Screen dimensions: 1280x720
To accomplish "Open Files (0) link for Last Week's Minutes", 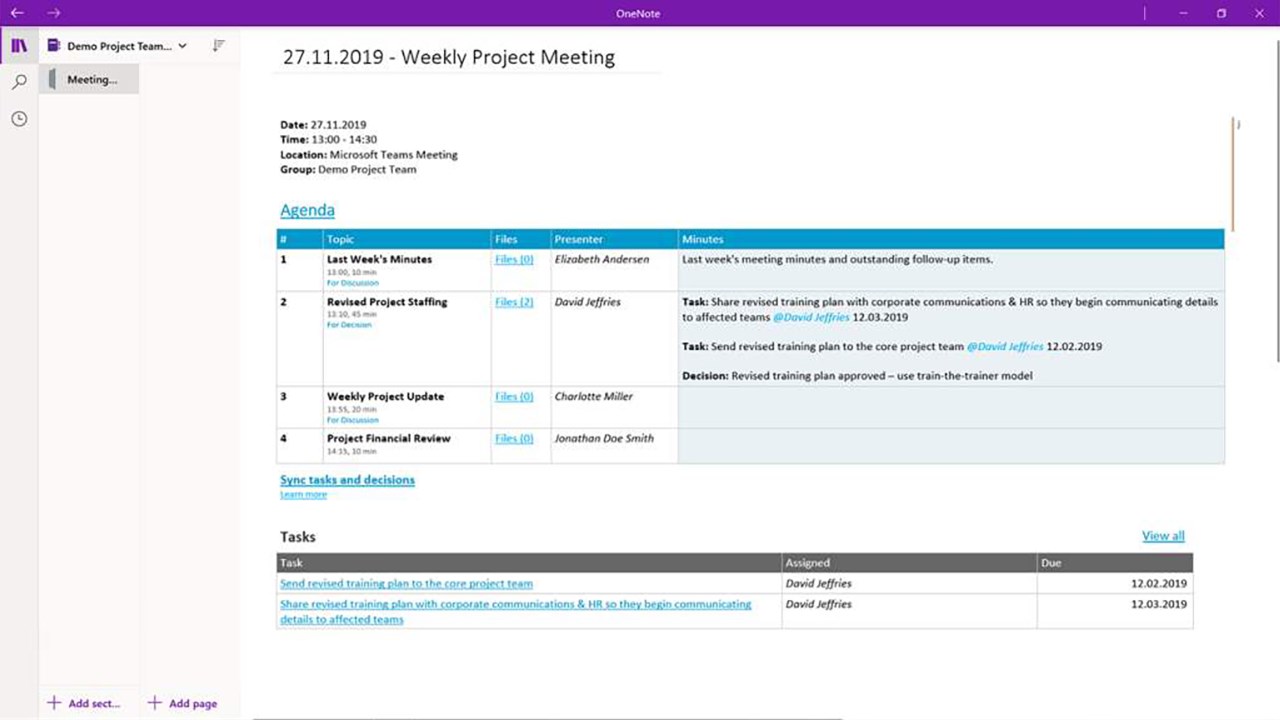I will (x=514, y=259).
